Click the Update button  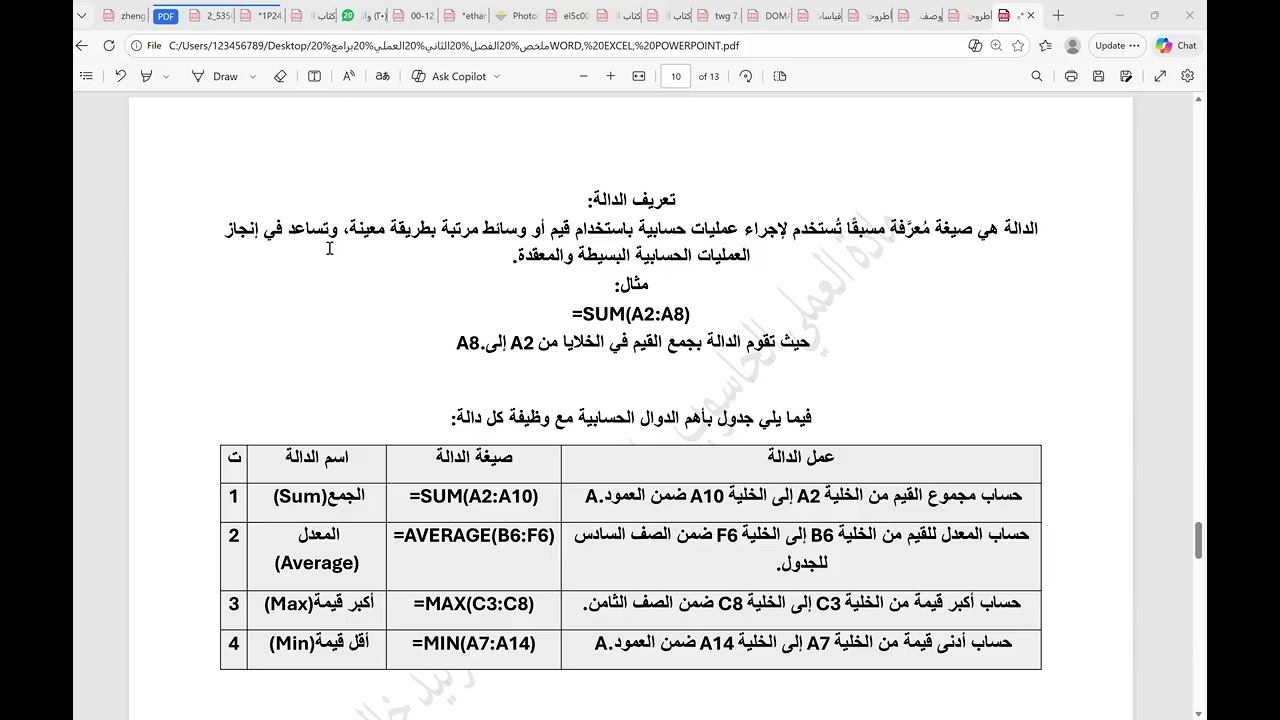click(x=1116, y=45)
